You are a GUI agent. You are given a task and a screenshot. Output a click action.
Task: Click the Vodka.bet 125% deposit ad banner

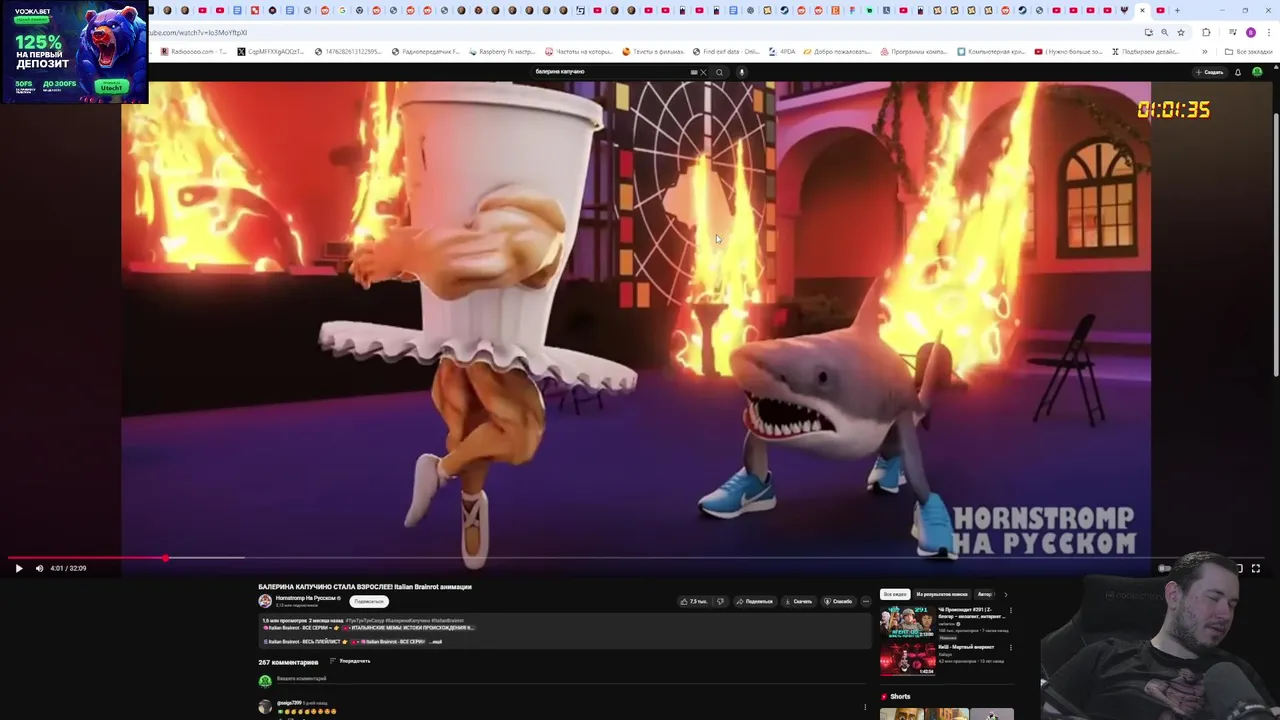tap(74, 52)
